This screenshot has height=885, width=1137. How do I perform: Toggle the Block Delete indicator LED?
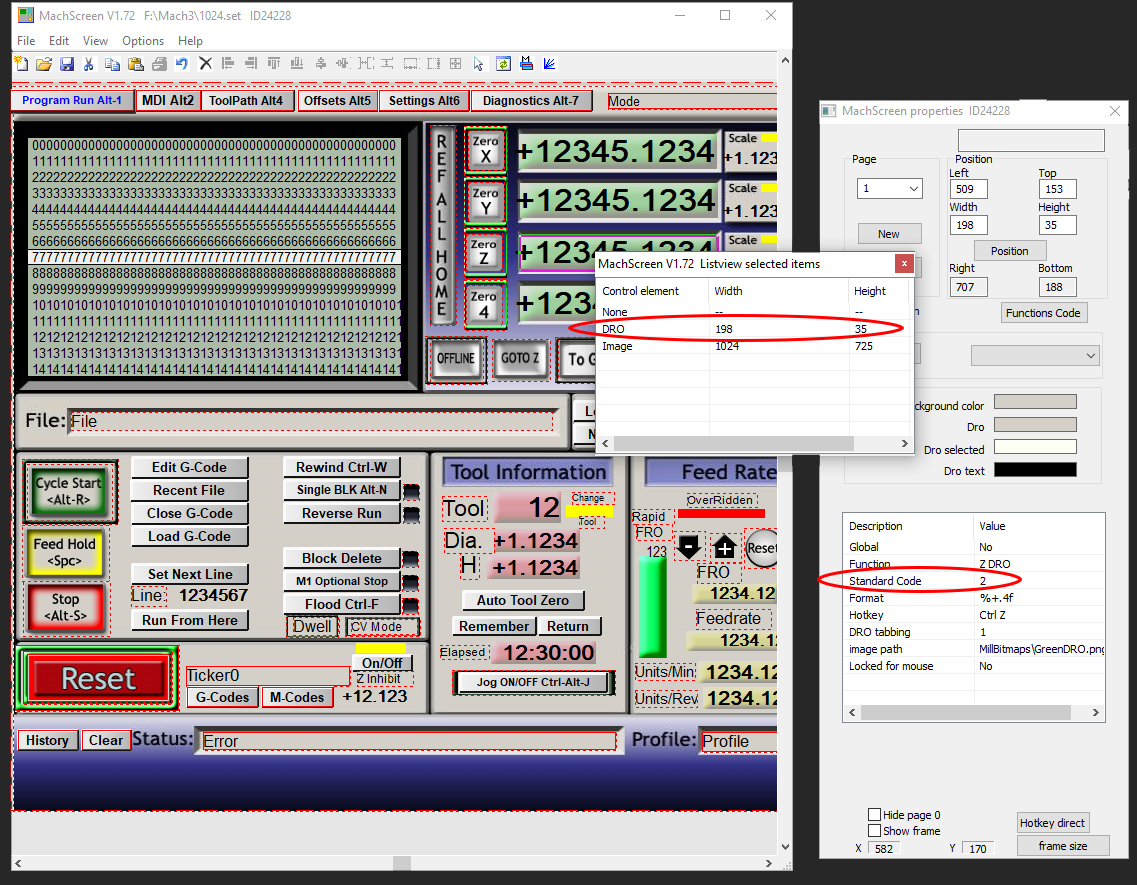[410, 559]
